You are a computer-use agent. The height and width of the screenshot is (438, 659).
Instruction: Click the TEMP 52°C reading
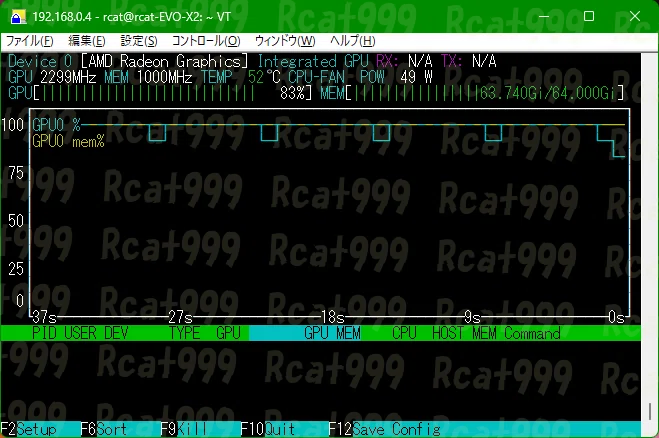[x=240, y=77]
